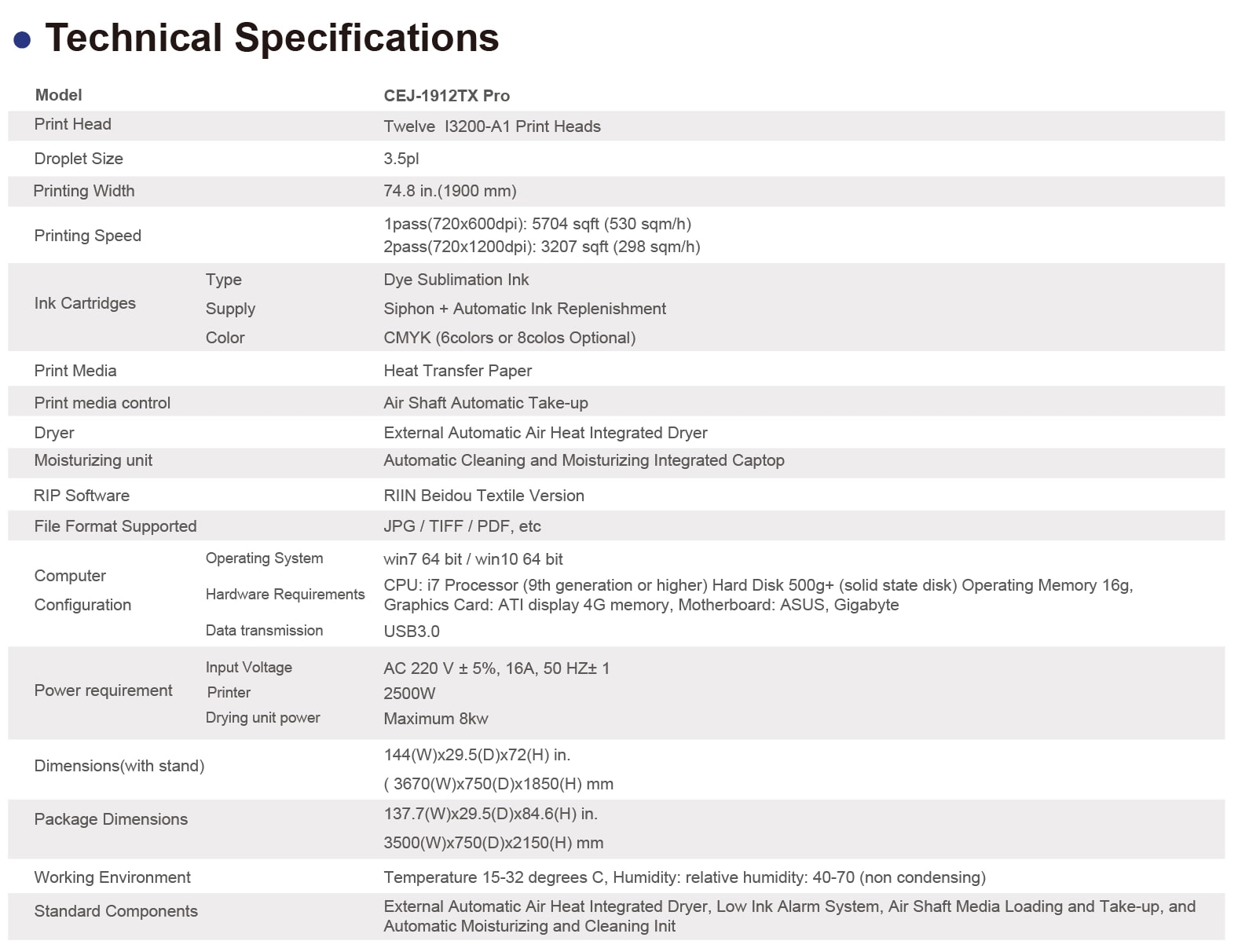The image size is (1238, 952).
Task: Click the Maximum 8kw drying power value
Action: click(435, 719)
